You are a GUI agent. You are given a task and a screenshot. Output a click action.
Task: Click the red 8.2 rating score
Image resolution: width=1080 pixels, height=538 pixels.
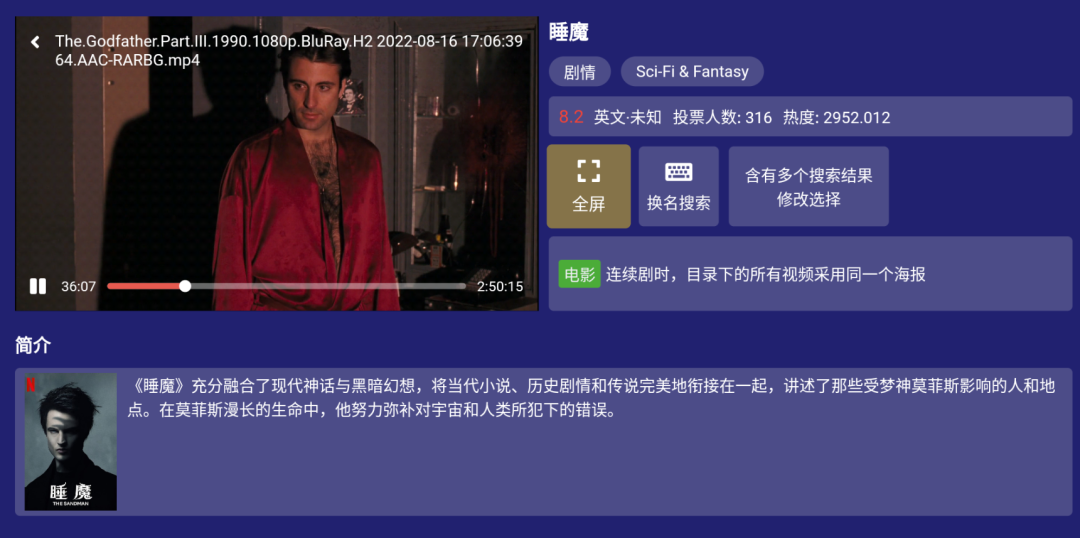[571, 117]
